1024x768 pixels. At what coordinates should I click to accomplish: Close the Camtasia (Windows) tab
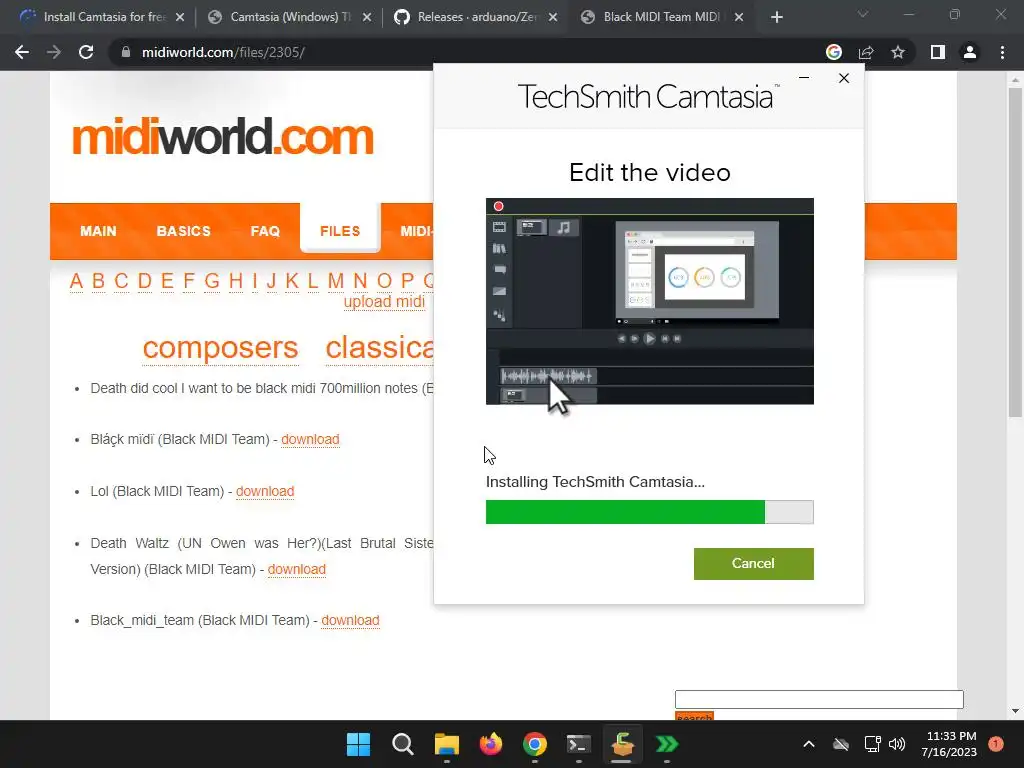tap(367, 17)
